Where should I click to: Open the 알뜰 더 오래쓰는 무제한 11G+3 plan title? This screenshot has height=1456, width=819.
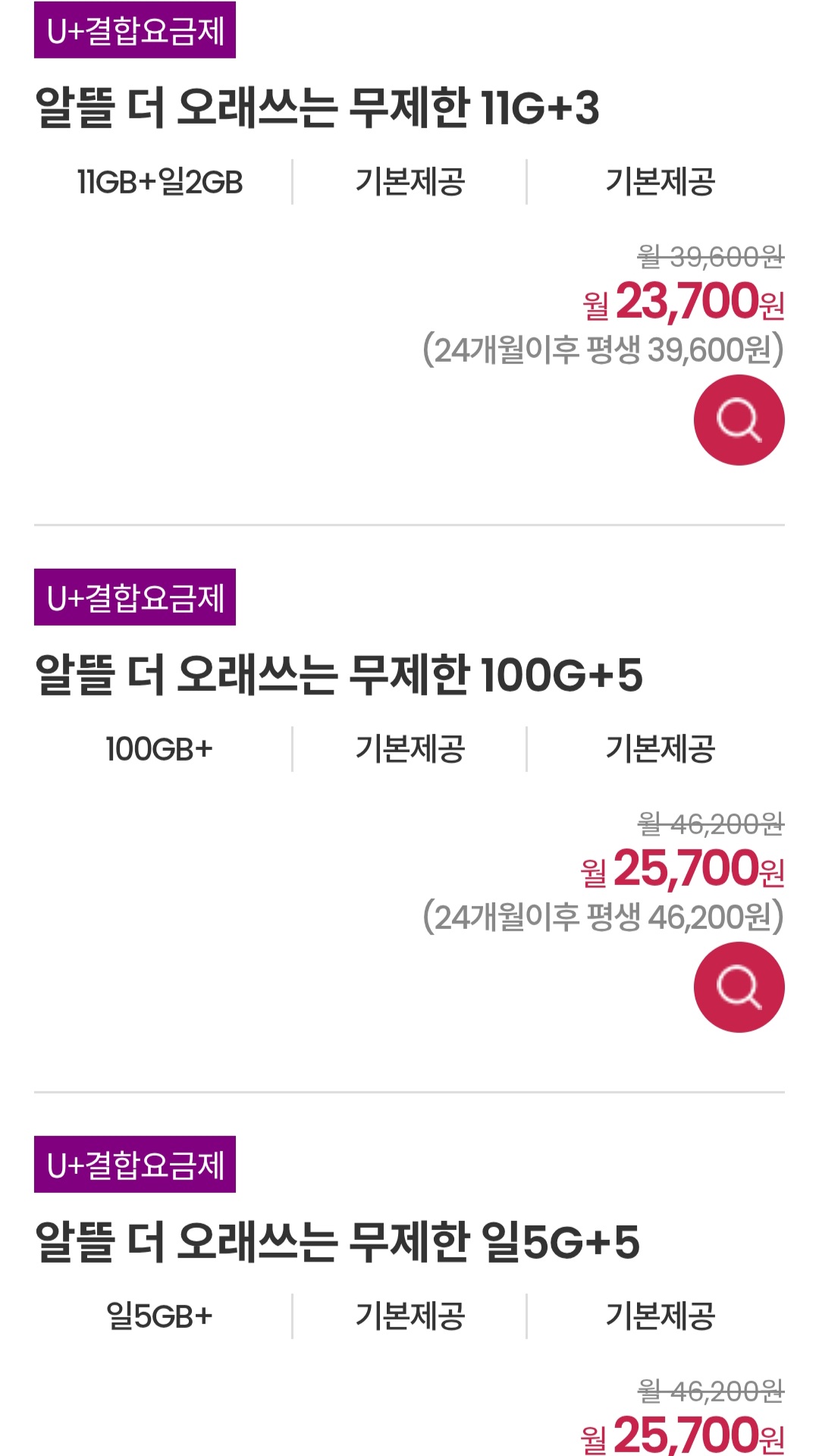click(317, 108)
